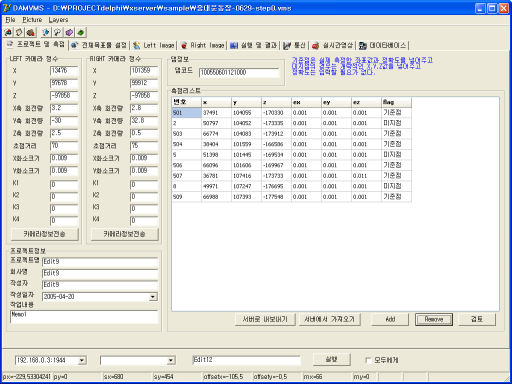Image resolution: width=512 pixels, height=384 pixels.
Task: Click the 댐코드 input field
Action: click(x=239, y=72)
